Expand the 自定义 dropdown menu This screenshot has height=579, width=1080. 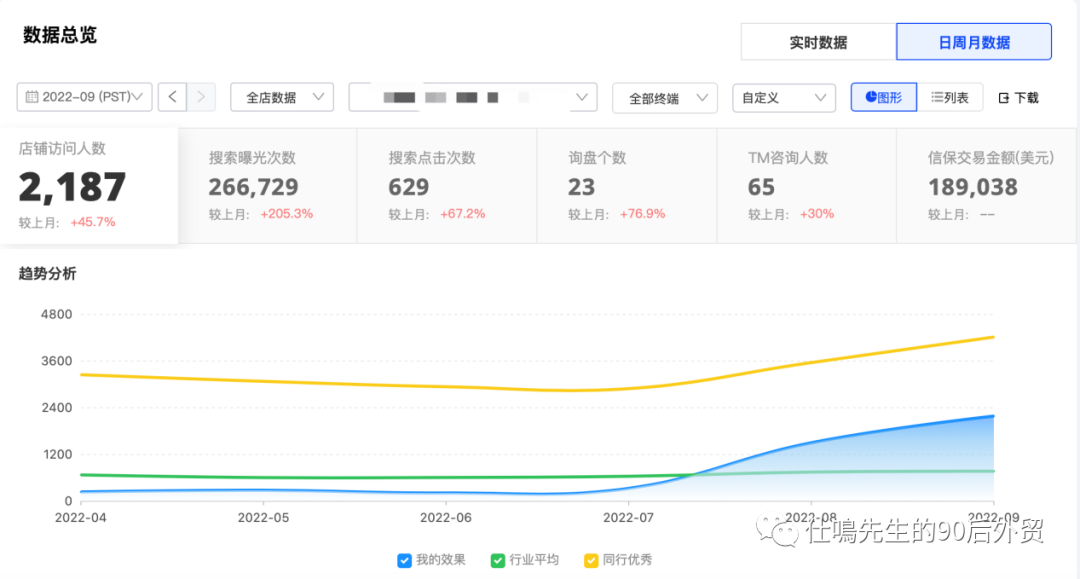[x=784, y=97]
